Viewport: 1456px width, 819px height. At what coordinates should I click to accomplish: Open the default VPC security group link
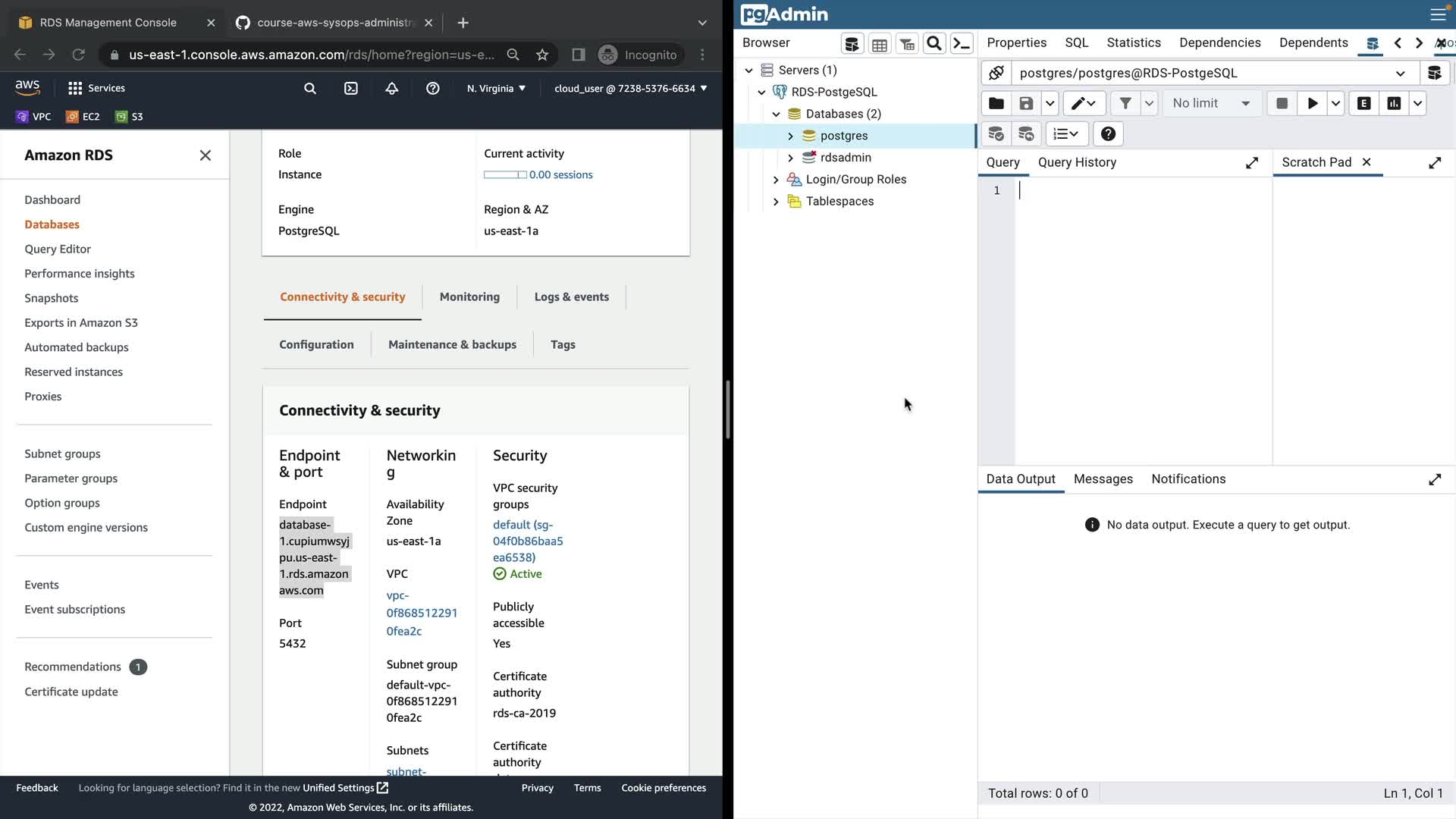[528, 541]
